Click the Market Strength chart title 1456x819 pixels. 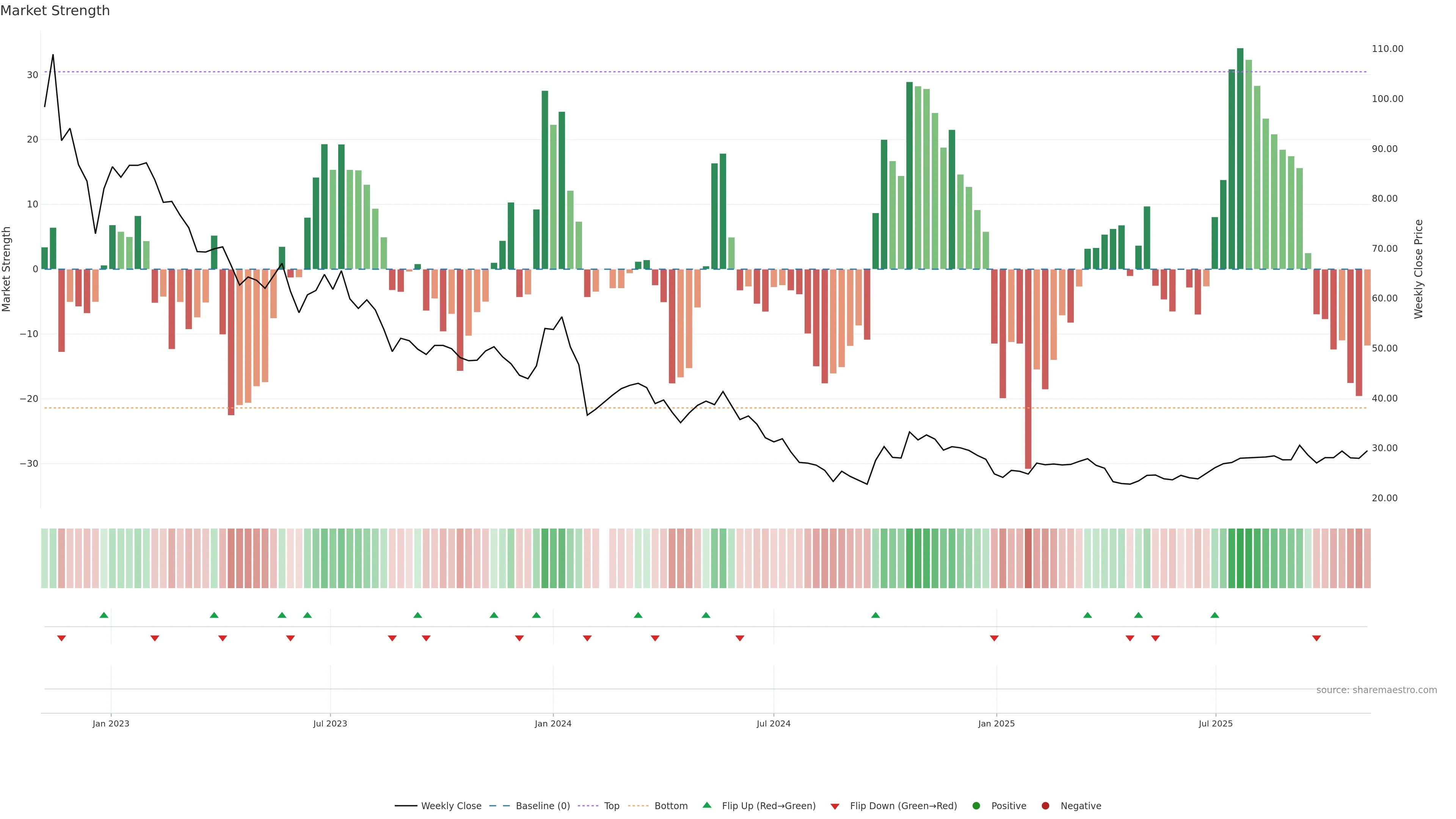(x=55, y=11)
